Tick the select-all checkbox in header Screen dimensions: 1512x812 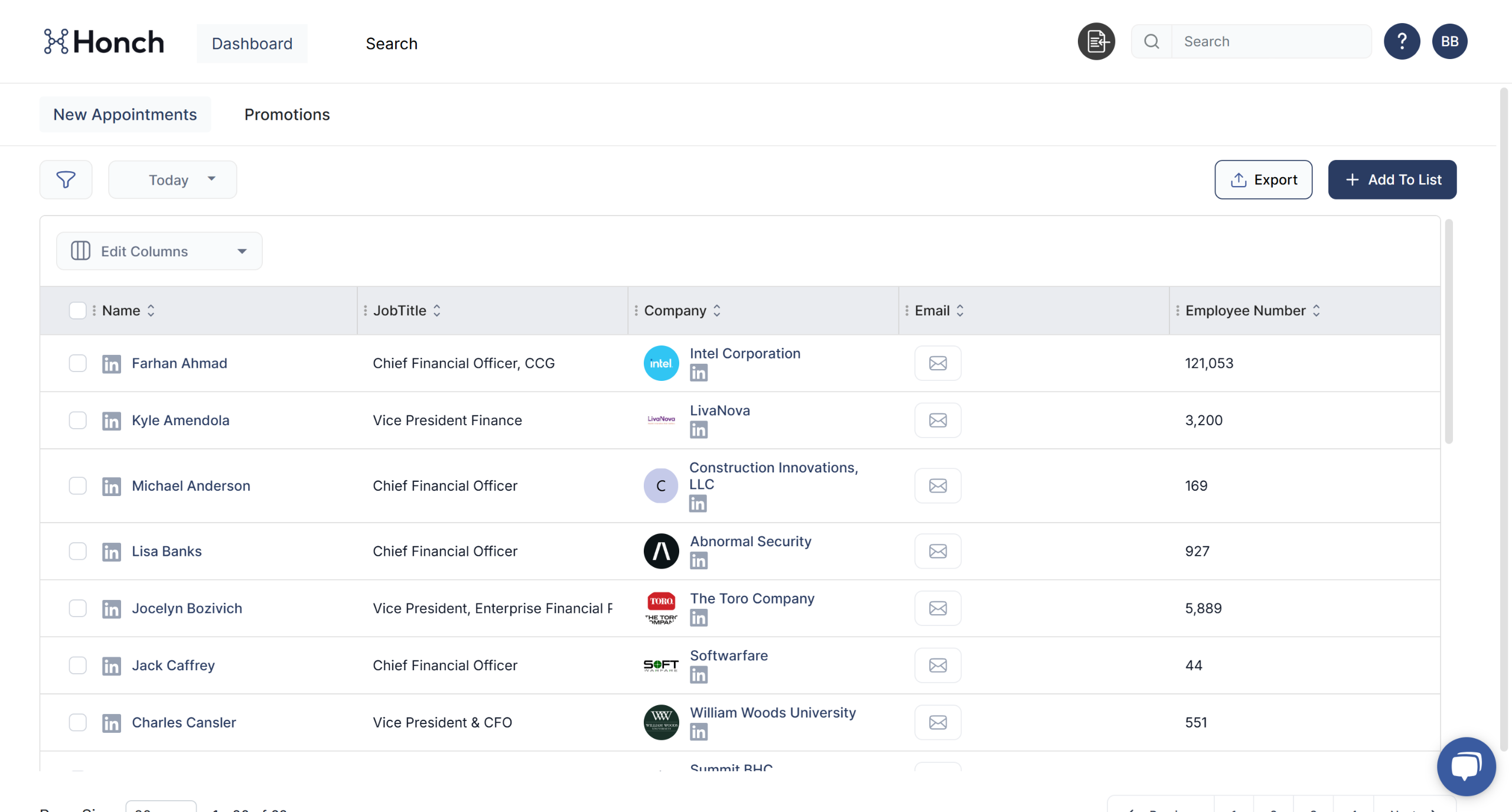[77, 311]
